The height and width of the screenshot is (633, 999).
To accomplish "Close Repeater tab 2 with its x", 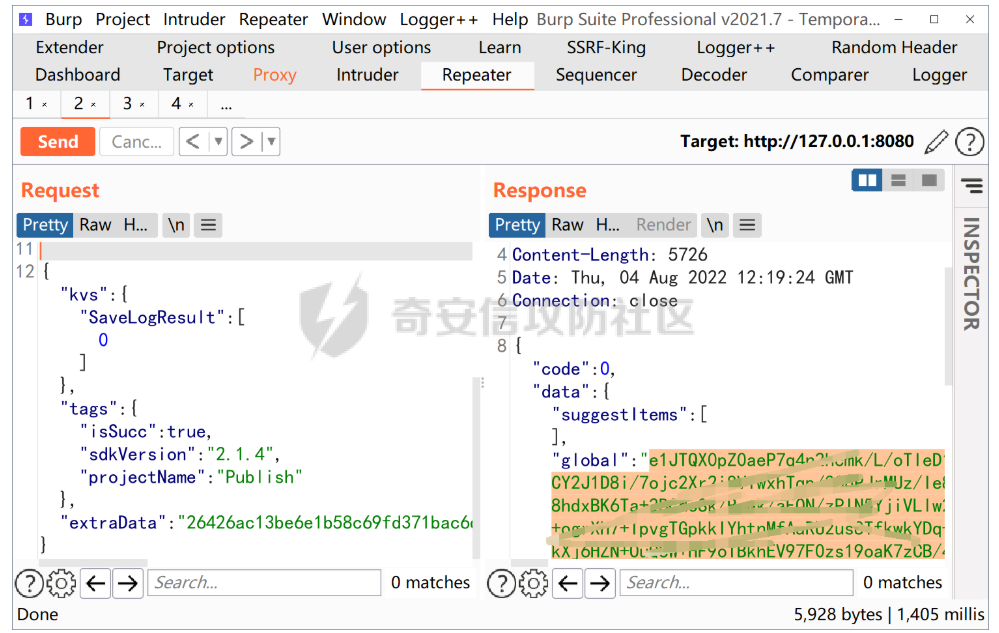I will click(x=93, y=104).
